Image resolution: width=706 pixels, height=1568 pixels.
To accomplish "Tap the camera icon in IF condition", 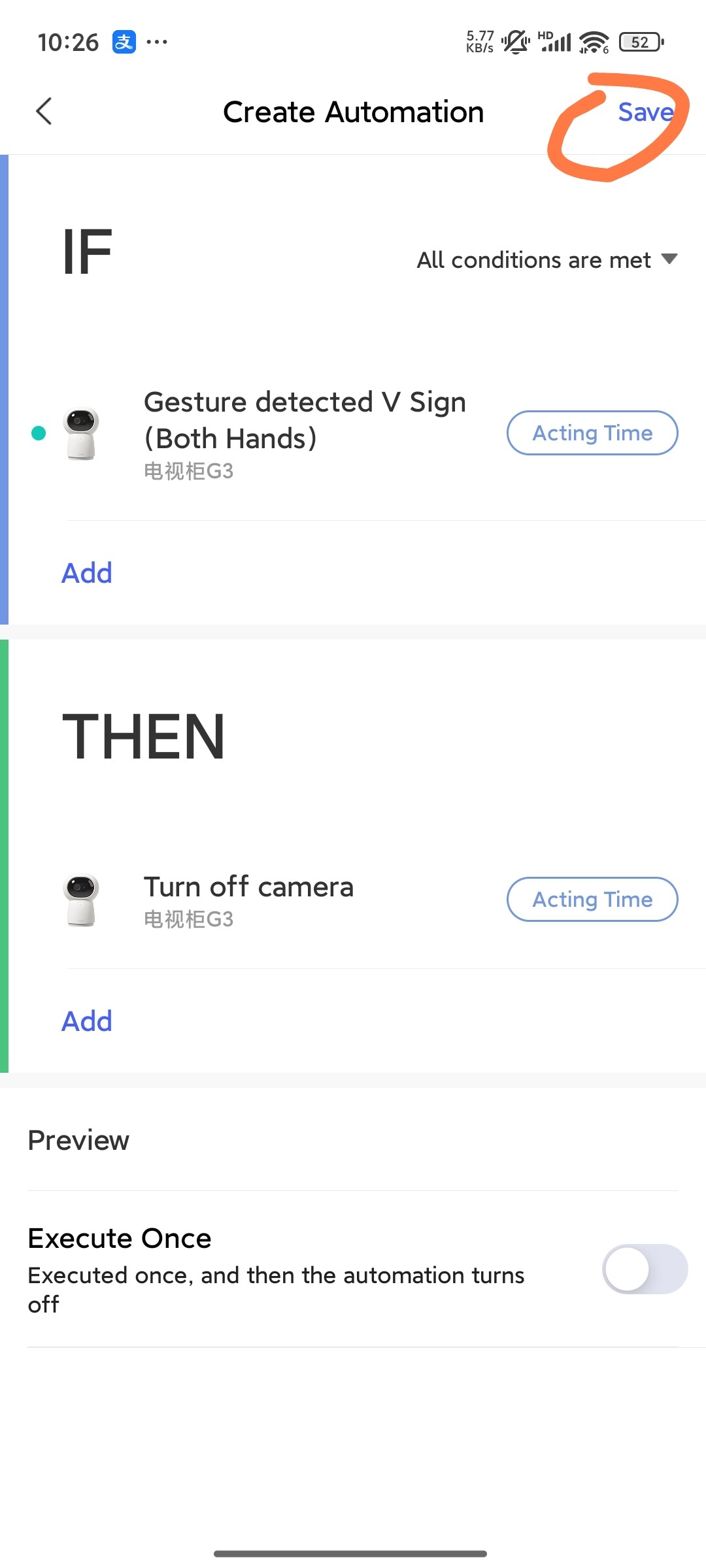I will (81, 434).
